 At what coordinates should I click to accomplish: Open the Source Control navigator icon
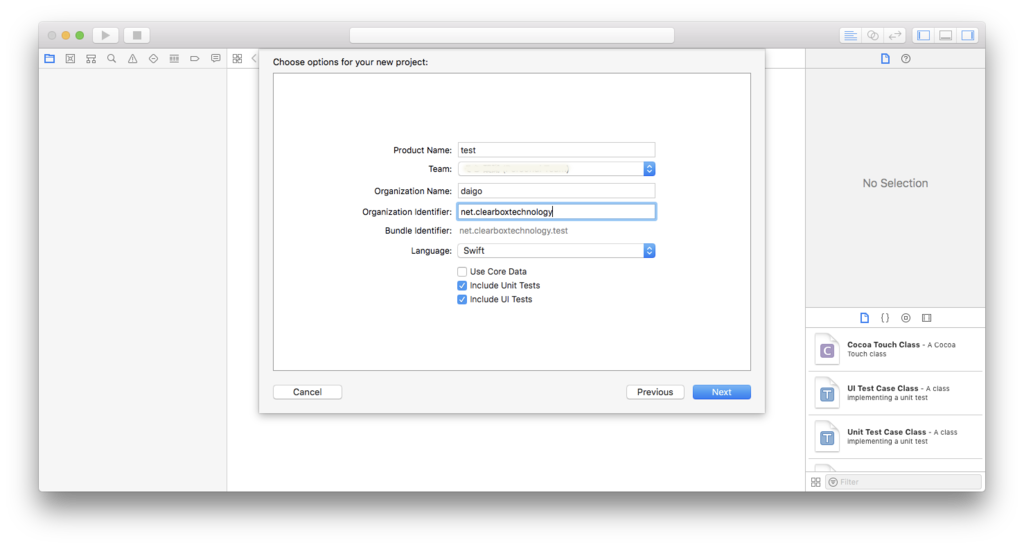click(70, 59)
